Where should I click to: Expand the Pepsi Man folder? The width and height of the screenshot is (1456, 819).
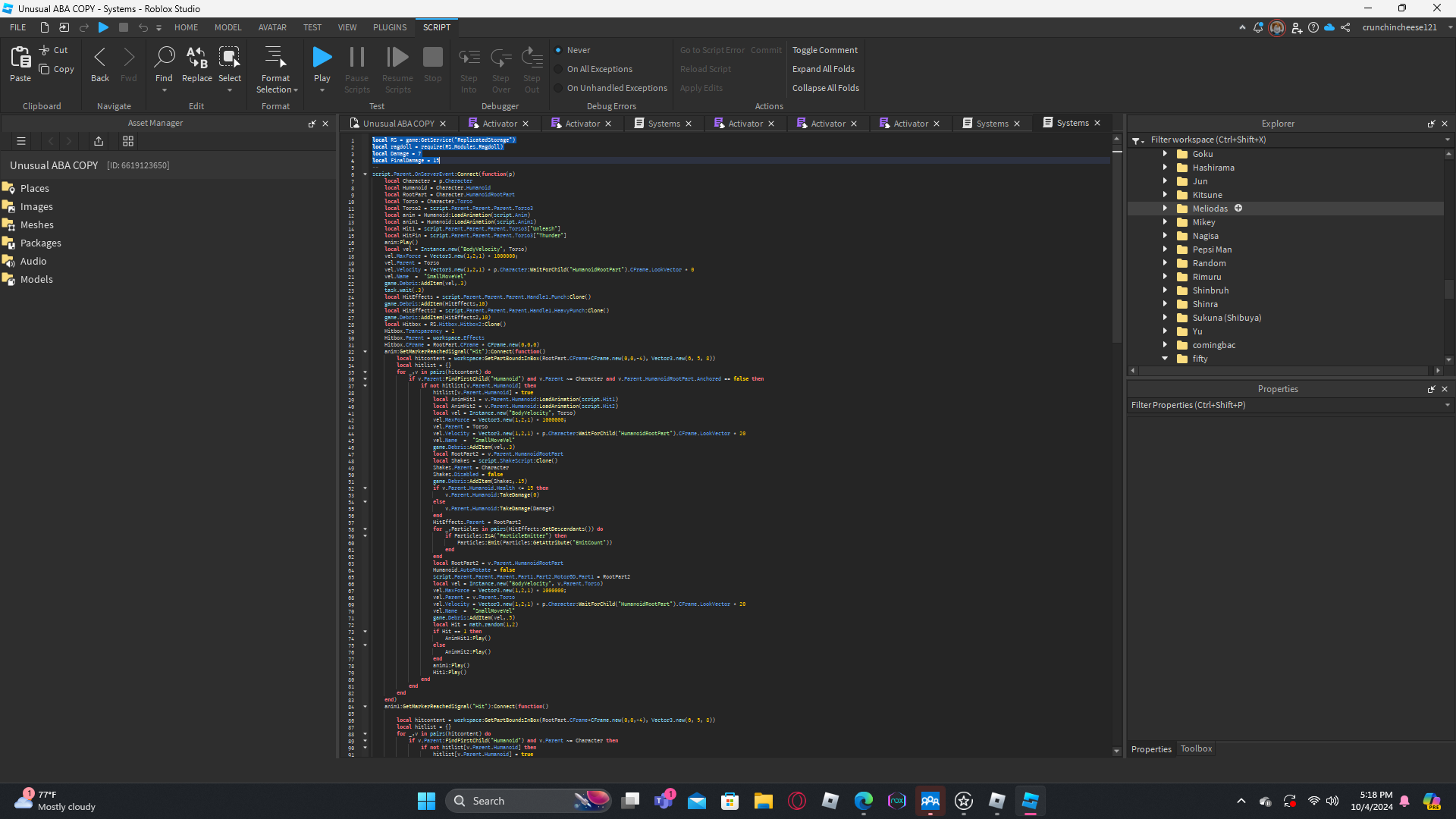coord(1165,249)
